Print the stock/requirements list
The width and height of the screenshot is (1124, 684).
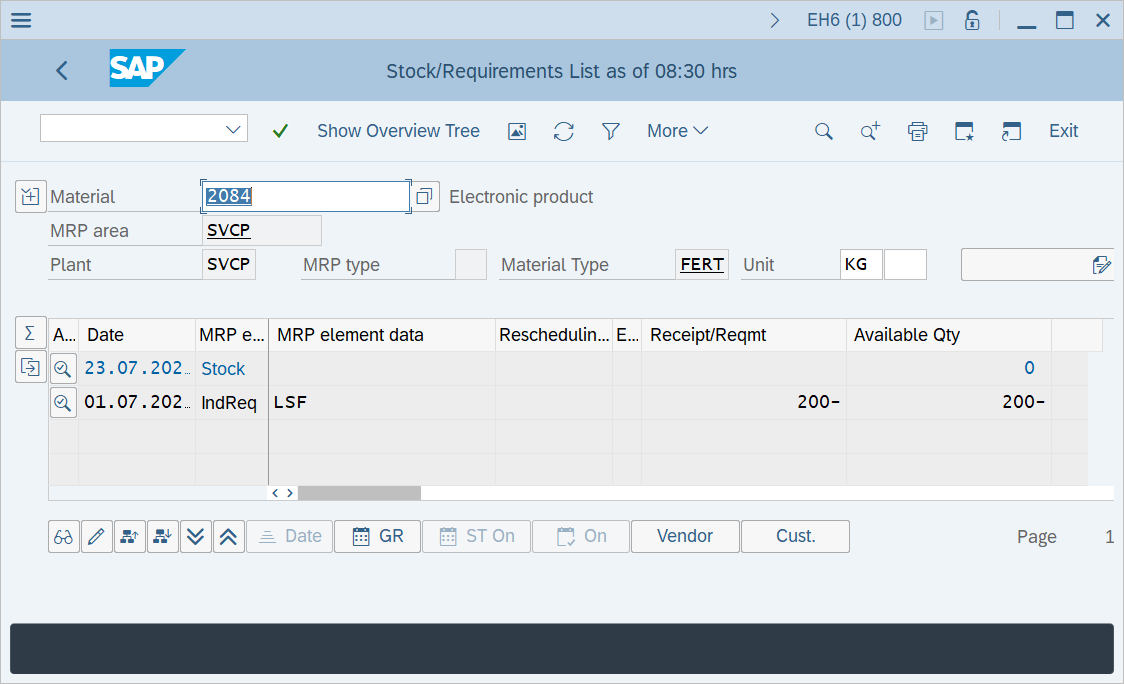coord(917,131)
